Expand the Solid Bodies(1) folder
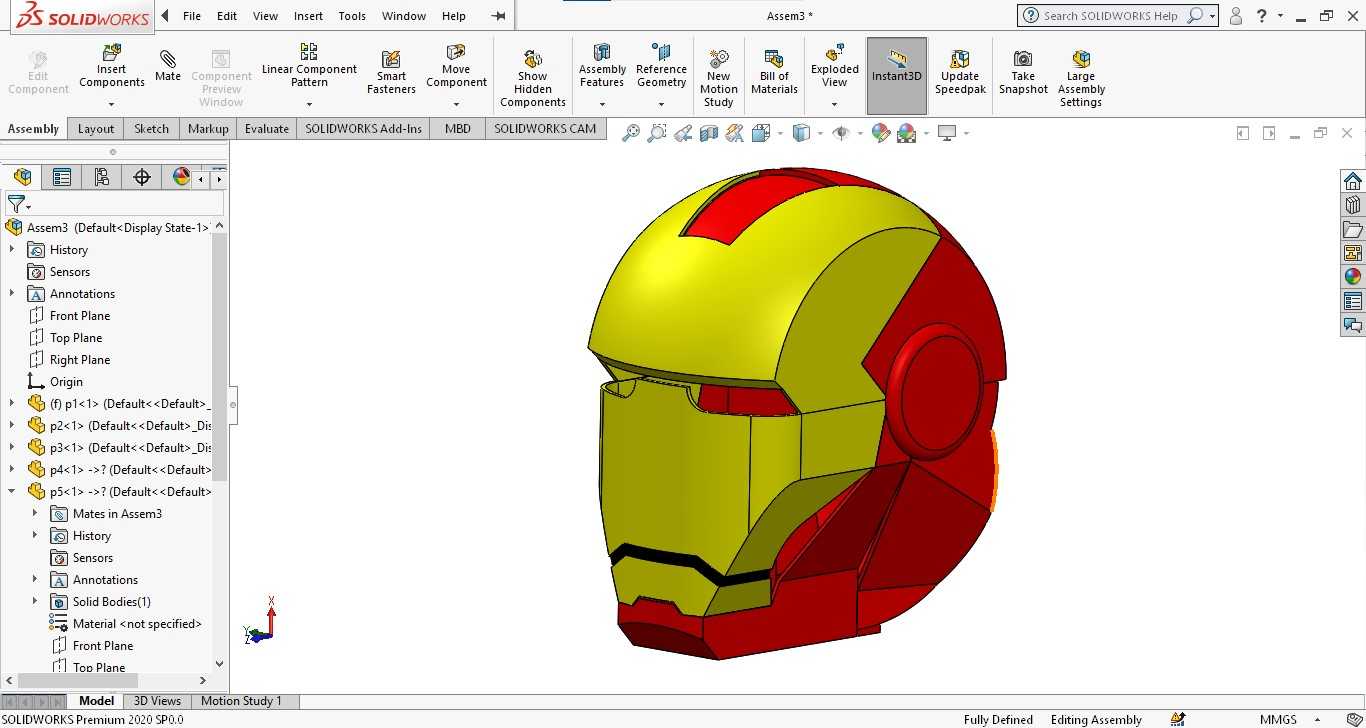 pos(35,602)
